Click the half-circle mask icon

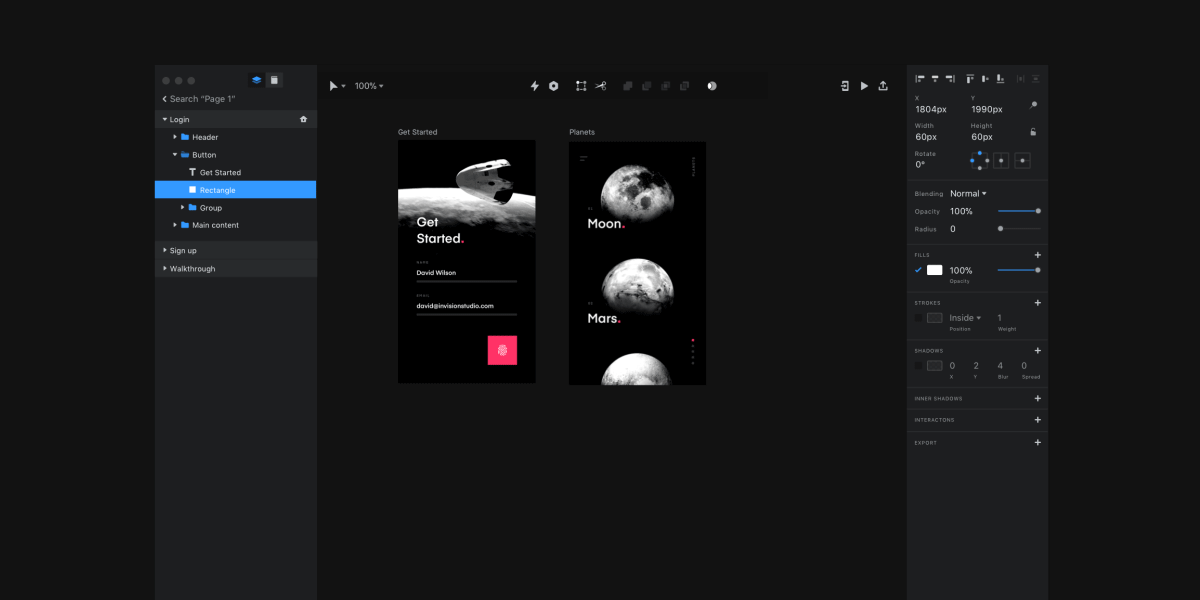[712, 86]
